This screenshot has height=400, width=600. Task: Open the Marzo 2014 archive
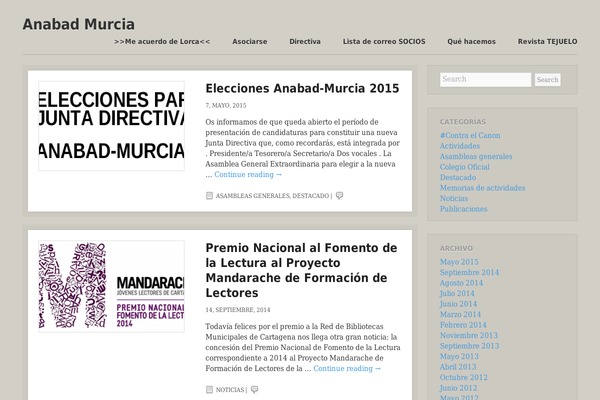tap(460, 315)
